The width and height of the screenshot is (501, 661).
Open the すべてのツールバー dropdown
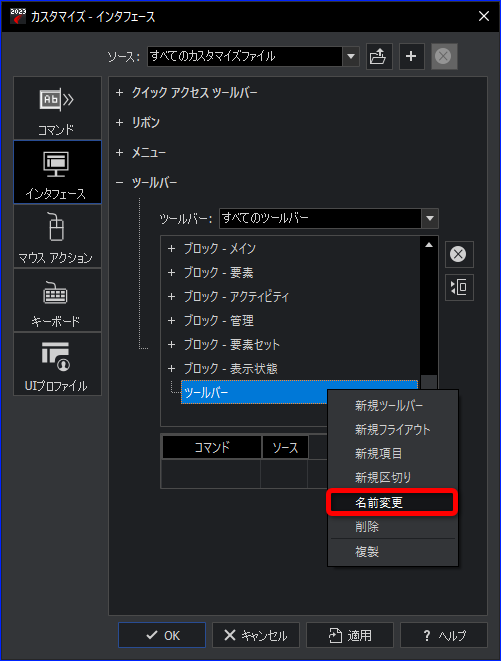pyautogui.click(x=430, y=218)
